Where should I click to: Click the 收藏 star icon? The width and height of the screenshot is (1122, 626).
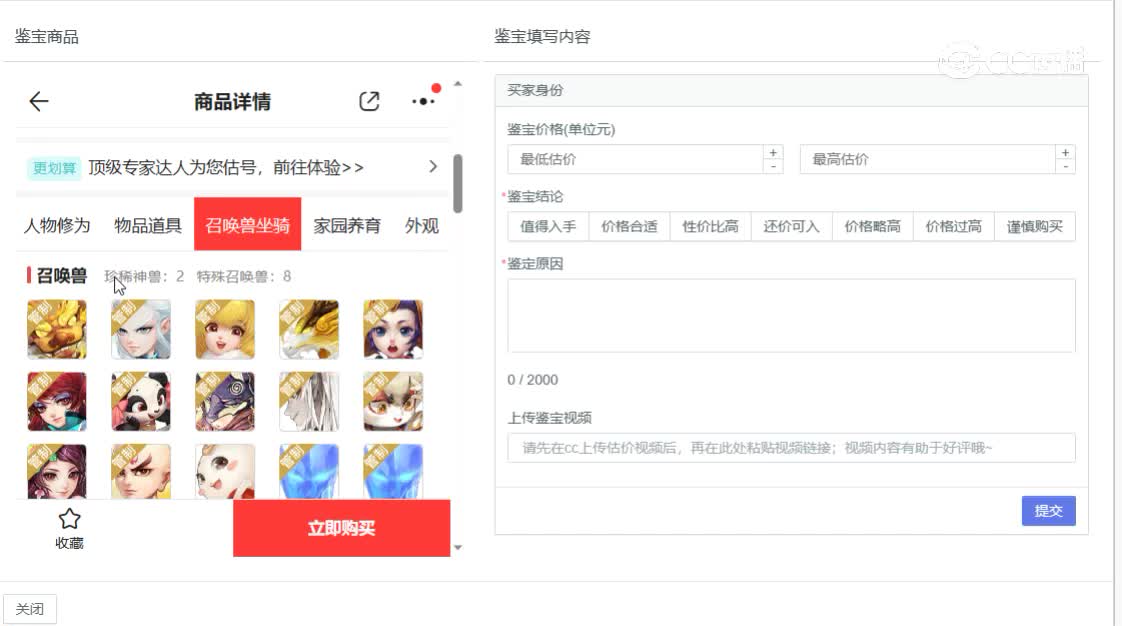point(69,519)
